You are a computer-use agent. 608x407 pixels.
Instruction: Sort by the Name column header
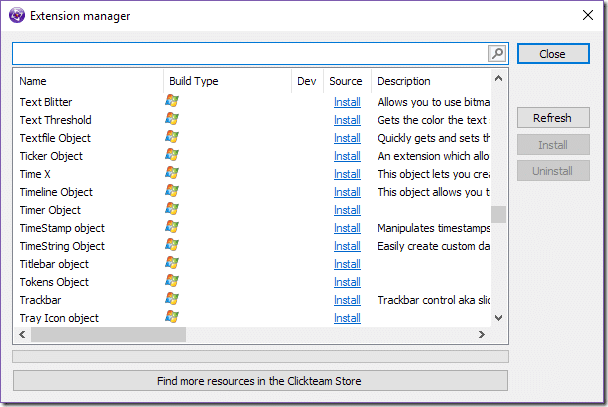88,81
